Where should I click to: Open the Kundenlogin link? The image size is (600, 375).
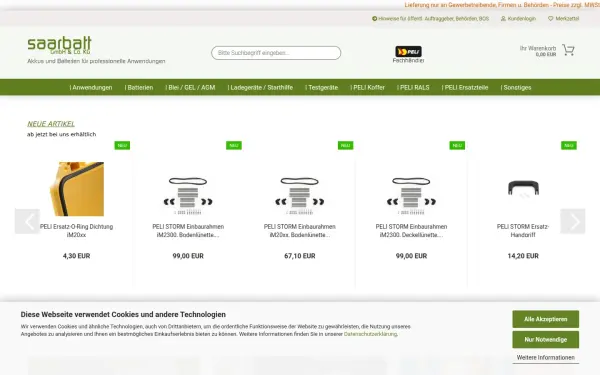522,18
